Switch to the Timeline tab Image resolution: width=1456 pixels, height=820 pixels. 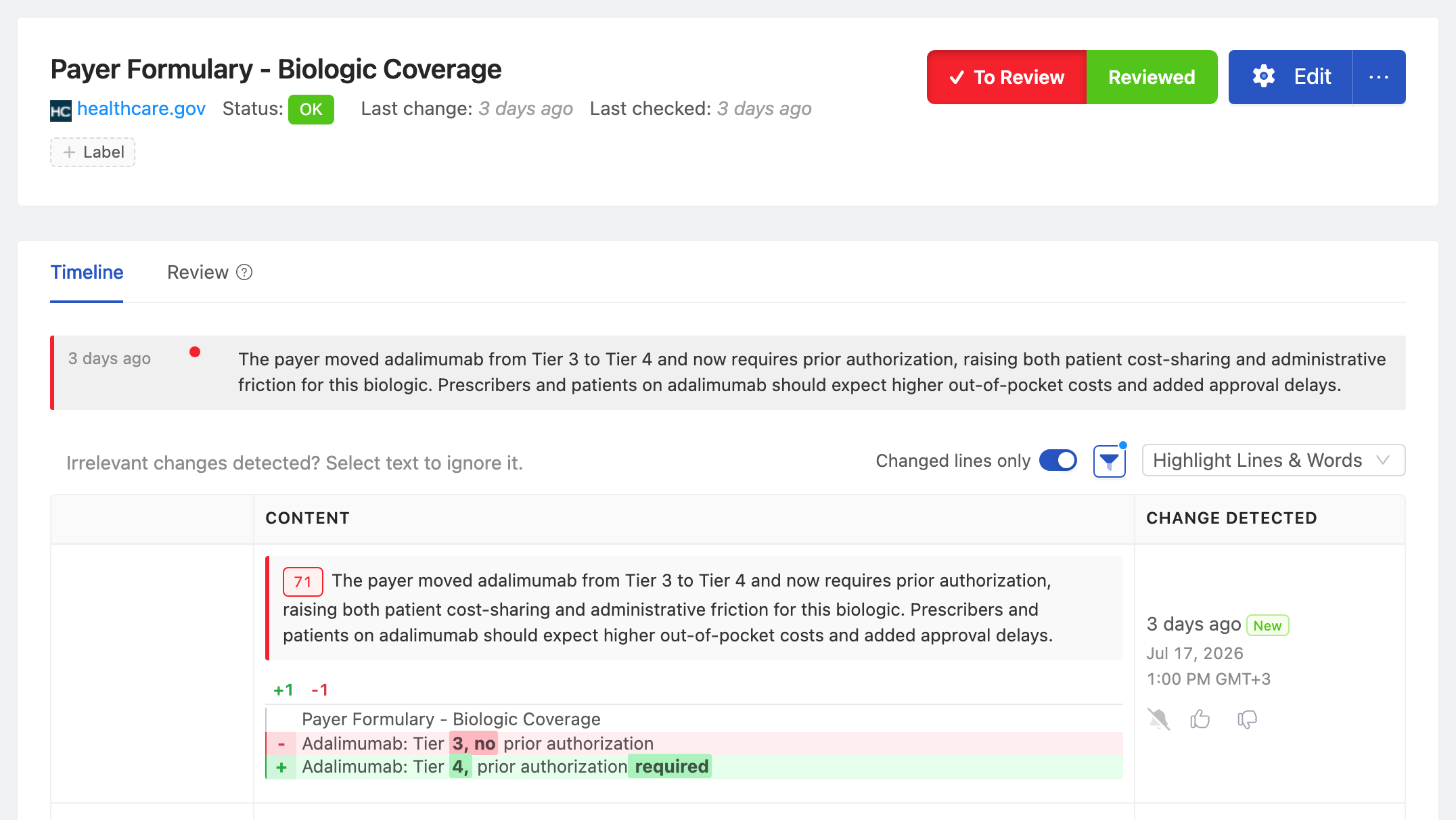tap(87, 272)
